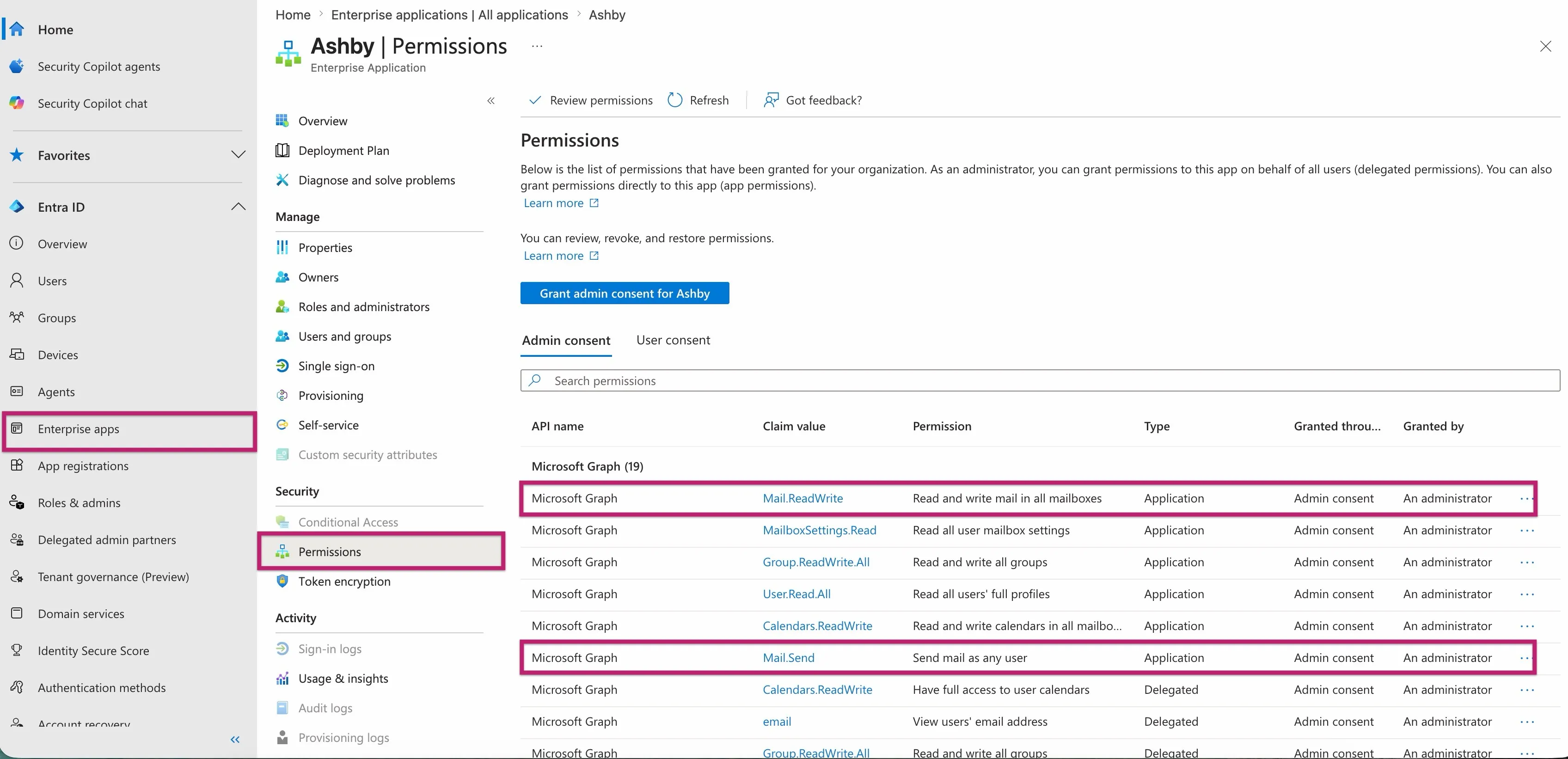The height and width of the screenshot is (759, 1568).
Task: Open the Mail.Send claim value link
Action: (788, 658)
